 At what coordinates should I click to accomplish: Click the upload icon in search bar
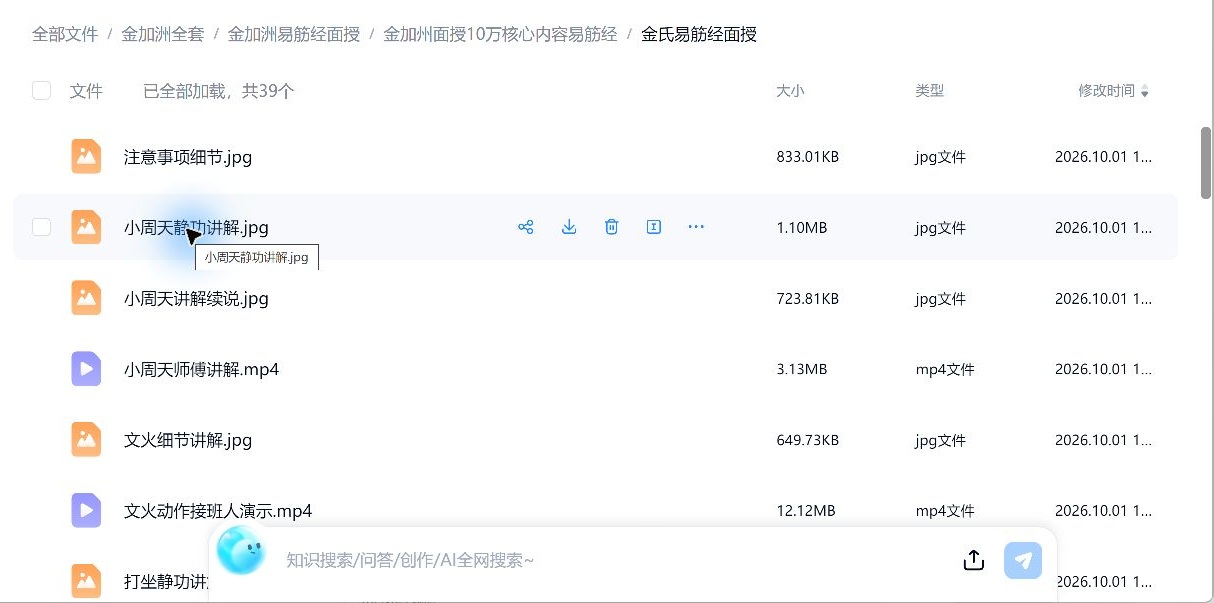pos(974,560)
